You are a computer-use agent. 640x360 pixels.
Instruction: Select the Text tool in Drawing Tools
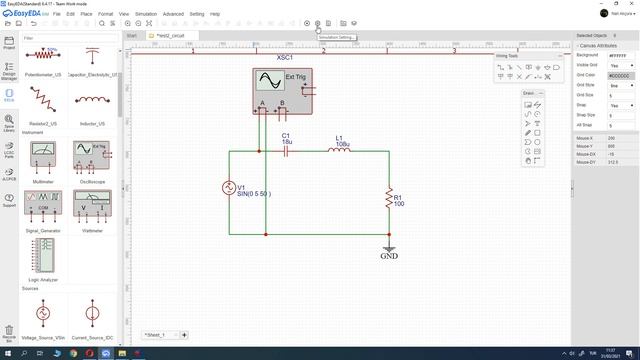(537, 124)
